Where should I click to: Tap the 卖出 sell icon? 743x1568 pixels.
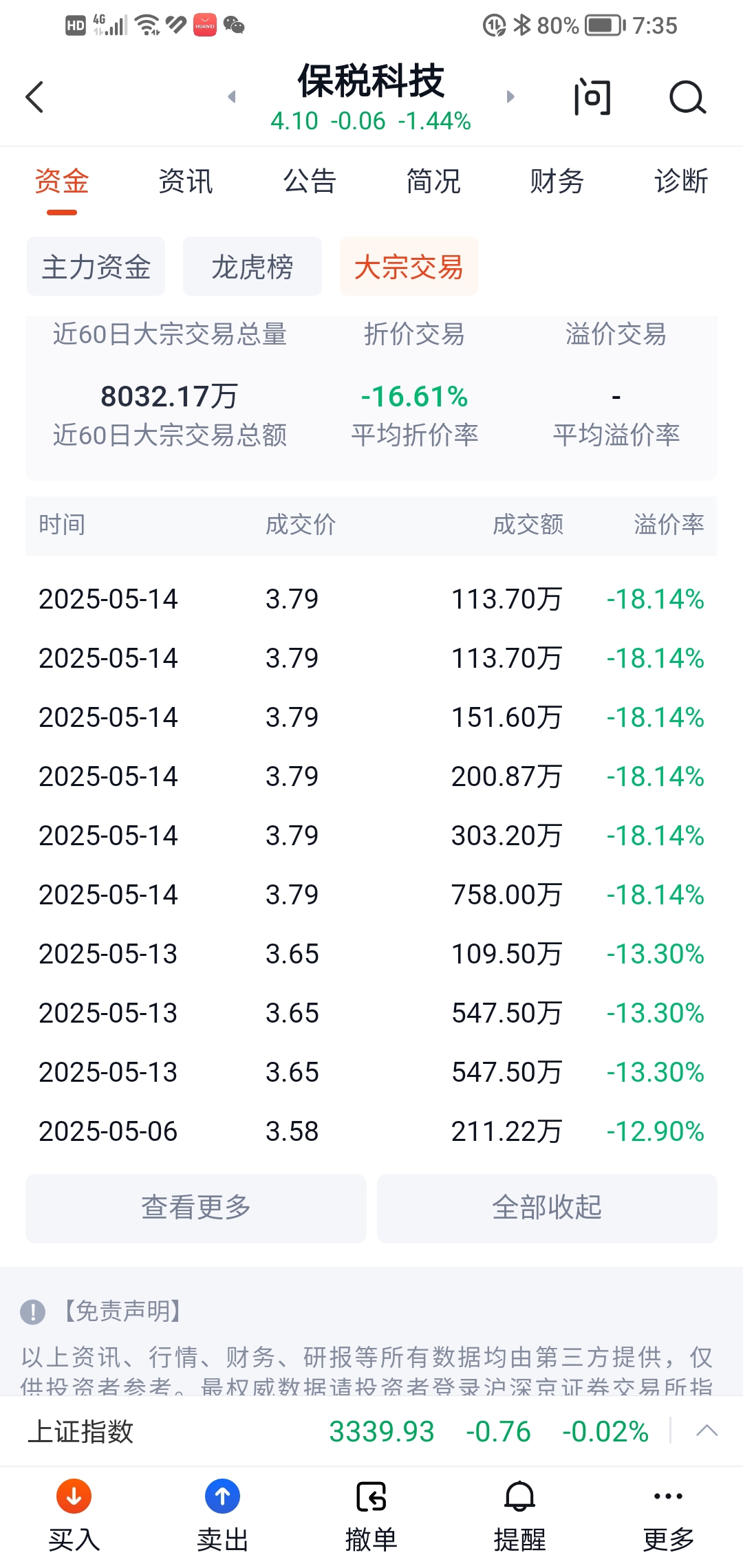click(223, 1496)
